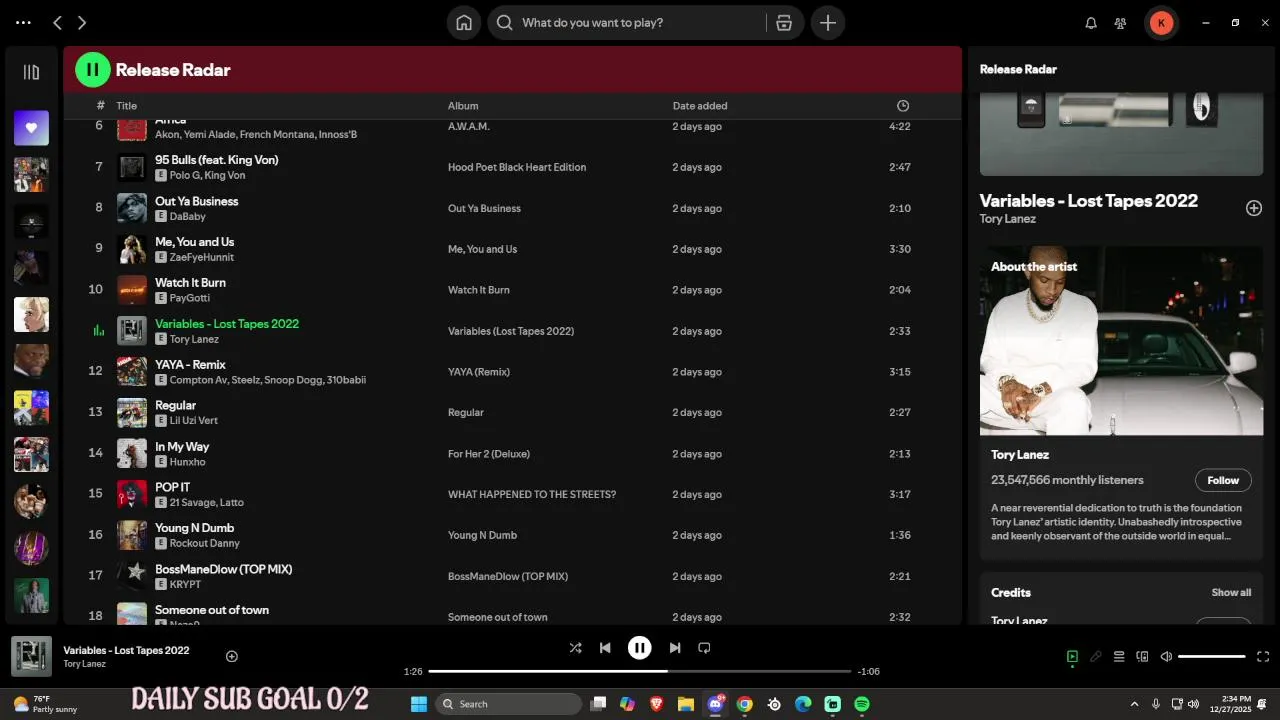This screenshot has width=1280, height=720.
Task: Open Microsoft Edge from the taskbar
Action: click(x=803, y=704)
